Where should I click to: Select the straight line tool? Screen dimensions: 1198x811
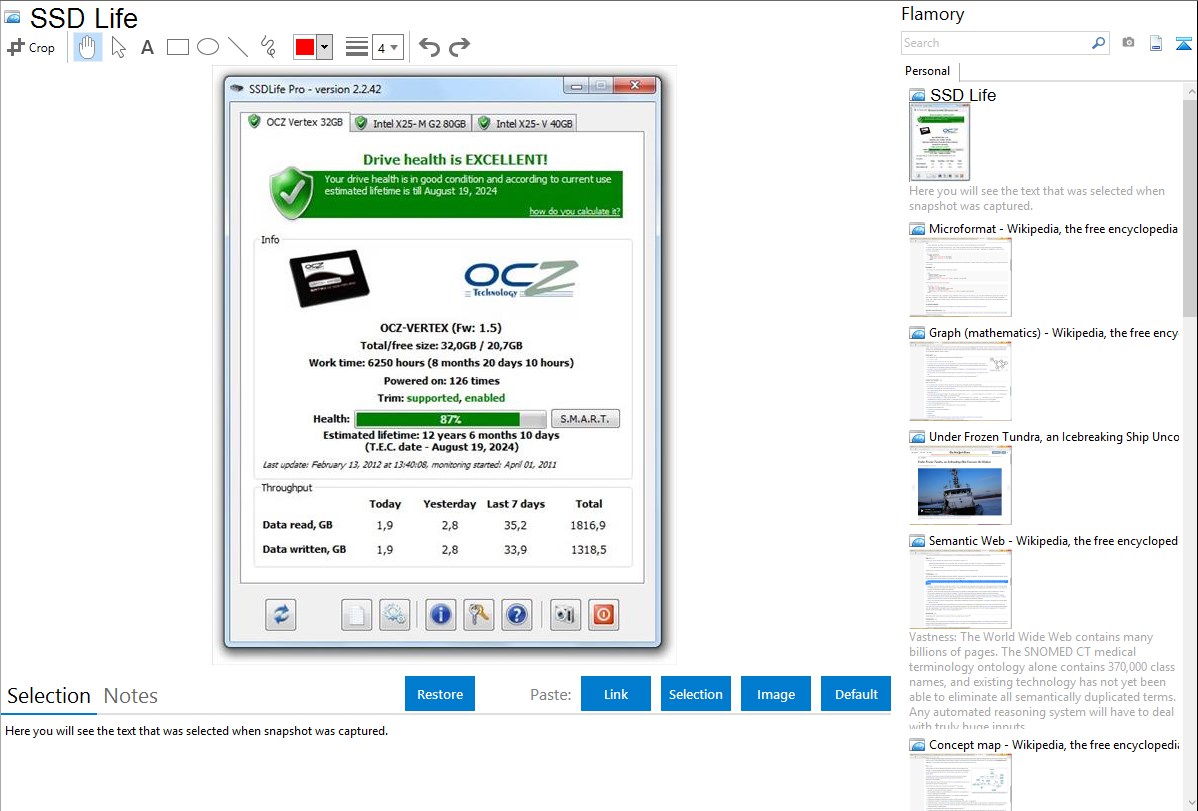[238, 47]
